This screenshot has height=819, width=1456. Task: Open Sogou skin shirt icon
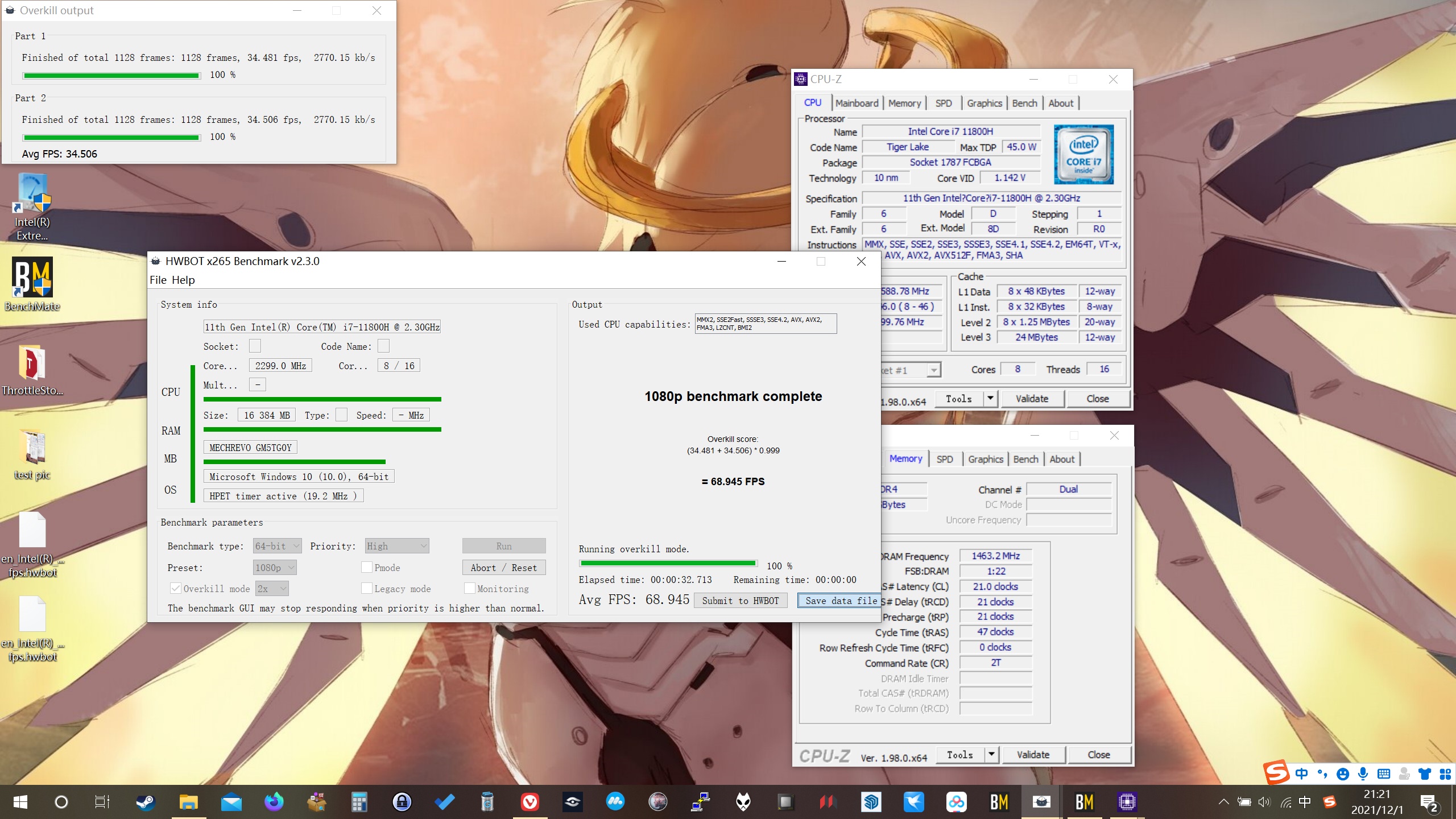1425,773
